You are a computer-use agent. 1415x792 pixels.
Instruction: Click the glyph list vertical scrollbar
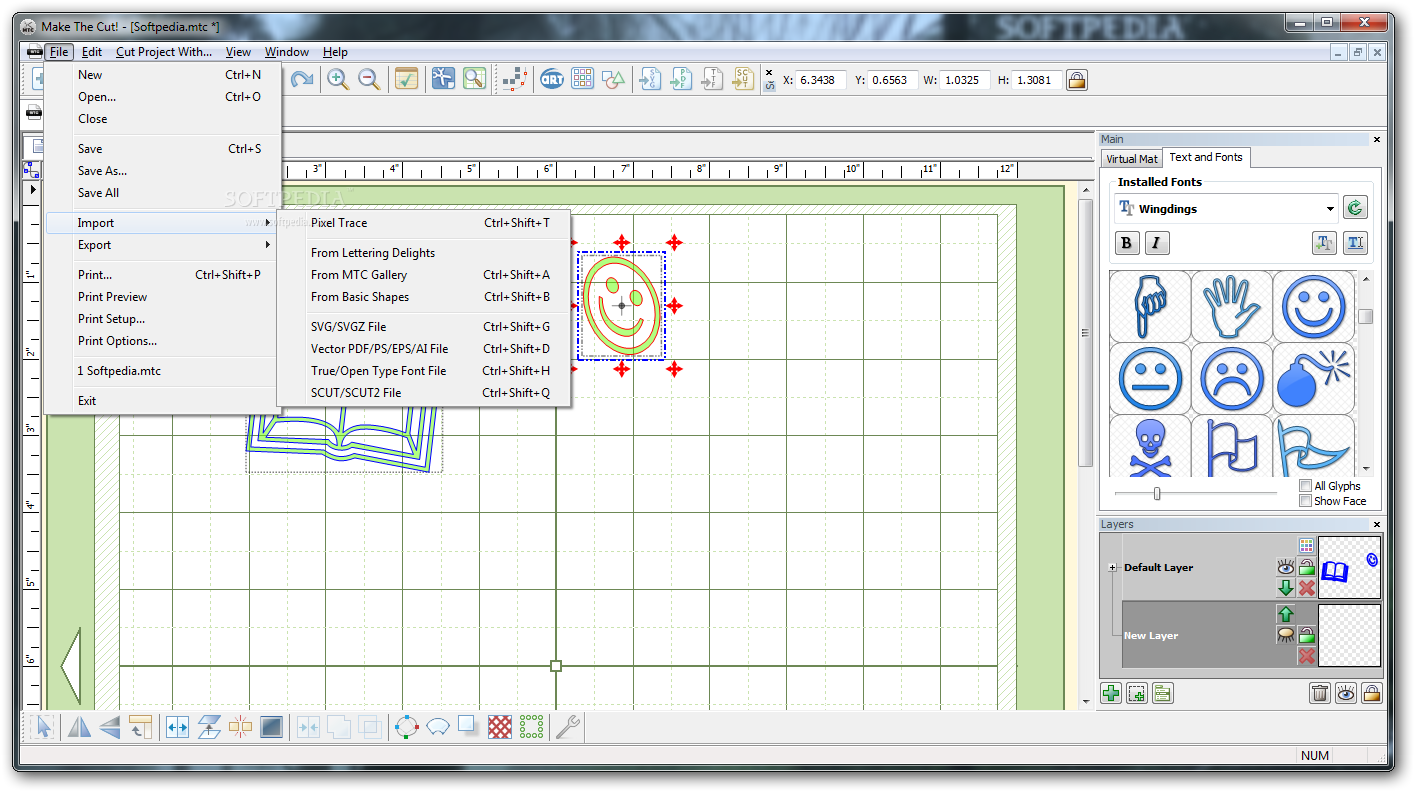coord(1365,373)
